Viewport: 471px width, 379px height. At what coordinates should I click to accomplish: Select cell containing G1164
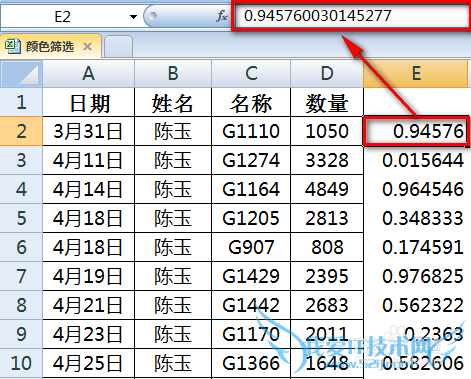click(251, 189)
